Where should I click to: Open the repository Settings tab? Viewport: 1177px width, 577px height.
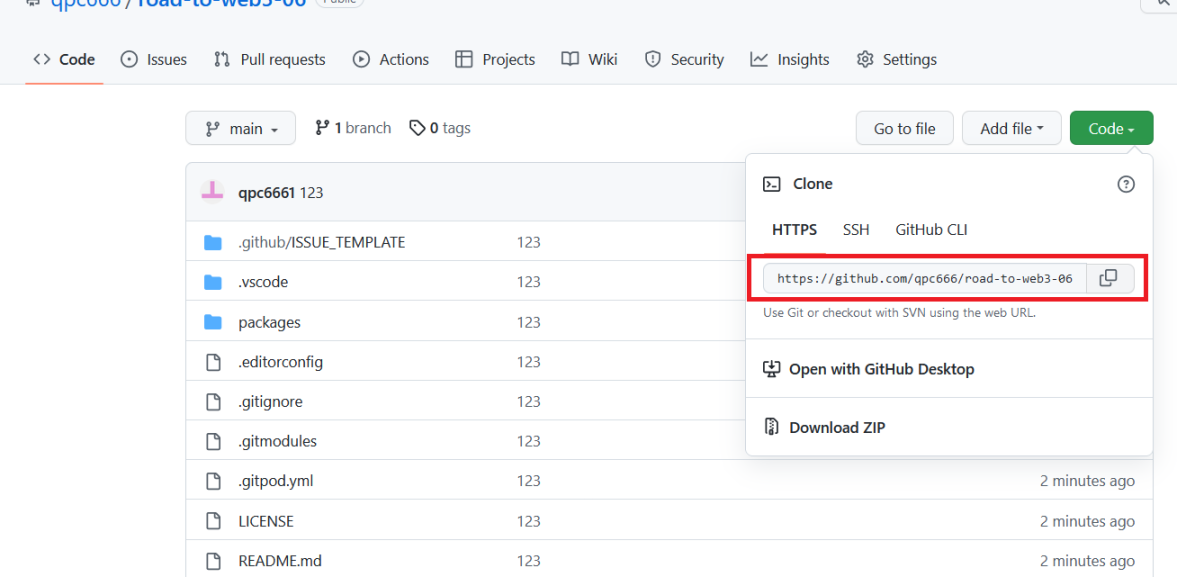897,59
